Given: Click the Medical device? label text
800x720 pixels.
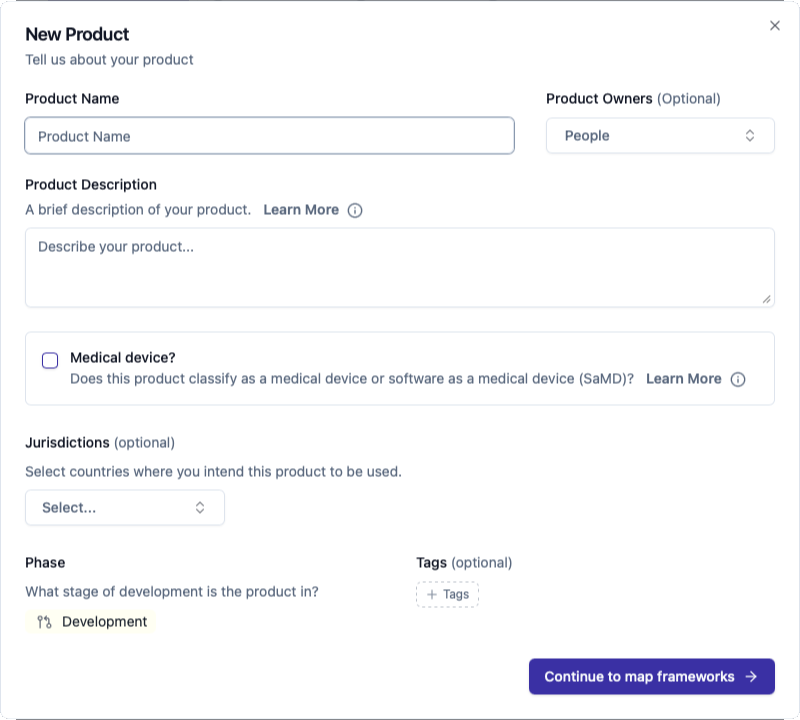Looking at the screenshot, I should tap(123, 358).
